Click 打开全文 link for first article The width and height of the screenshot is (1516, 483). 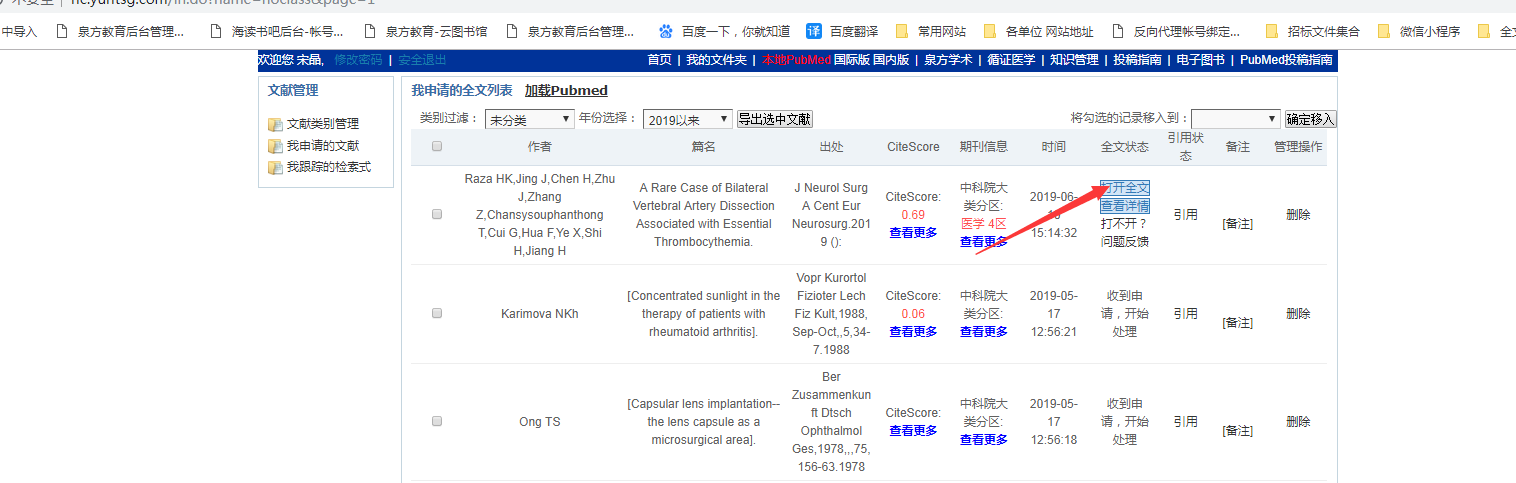1125,188
